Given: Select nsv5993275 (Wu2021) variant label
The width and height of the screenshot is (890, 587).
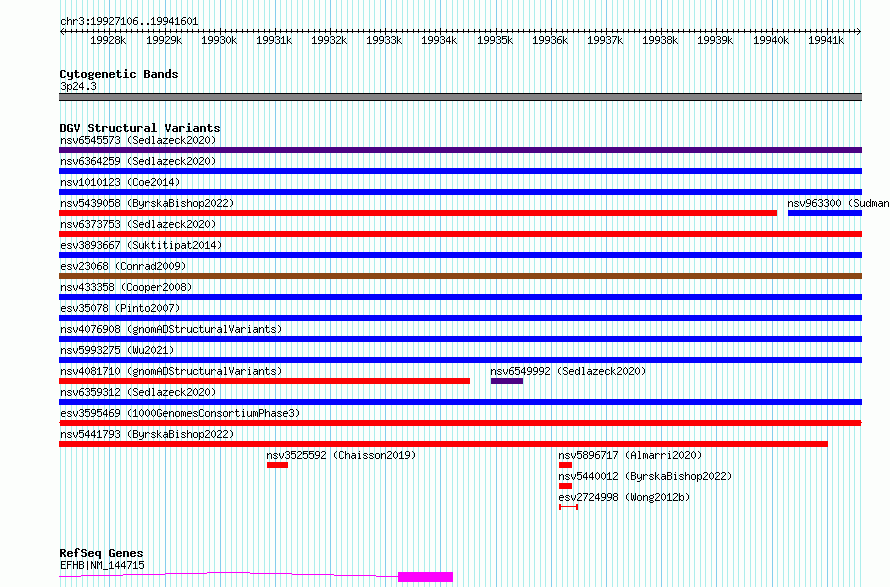Looking at the screenshot, I should pos(117,350).
